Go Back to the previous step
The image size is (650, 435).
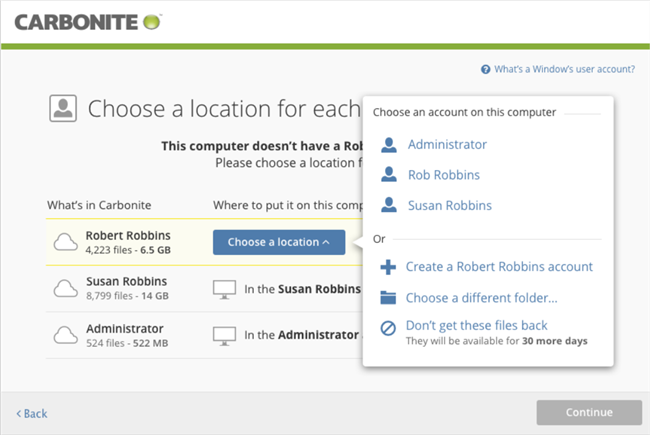point(32,413)
